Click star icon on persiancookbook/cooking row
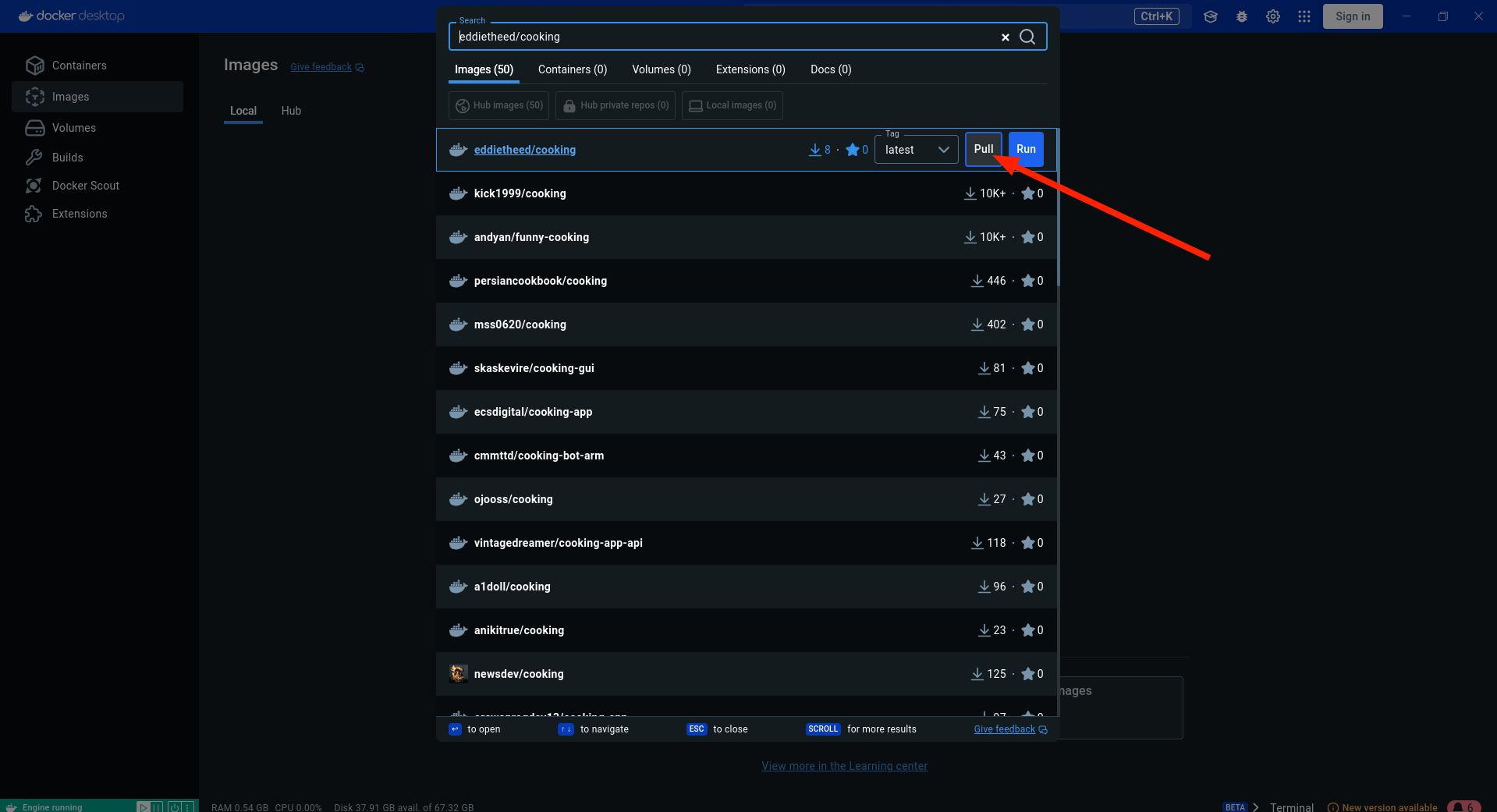 tap(1028, 281)
